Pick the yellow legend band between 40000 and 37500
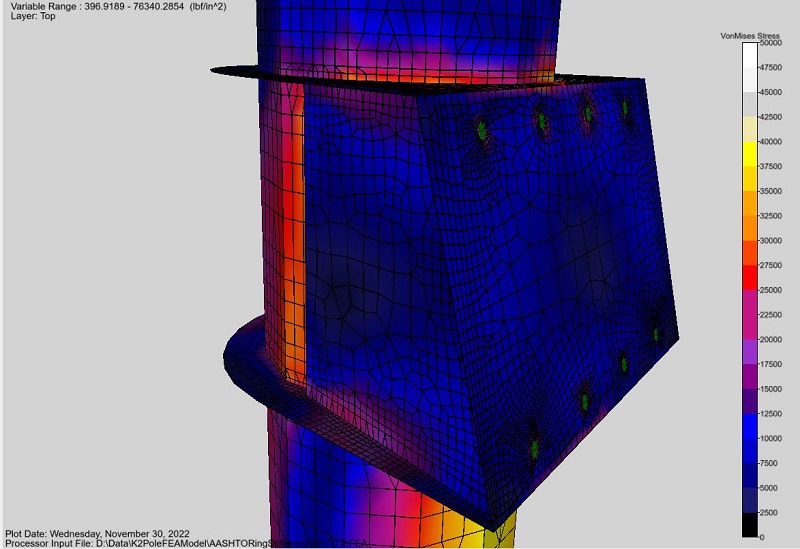The height and width of the screenshot is (549, 800). point(750,154)
